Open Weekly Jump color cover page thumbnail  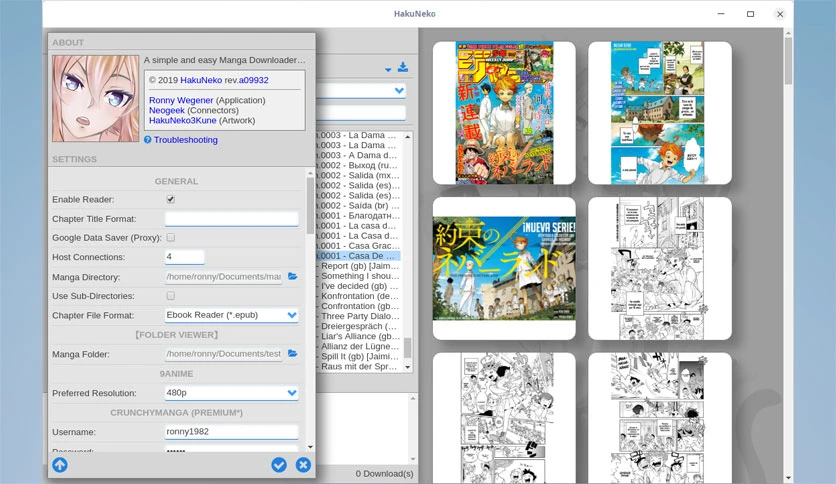pyautogui.click(x=504, y=113)
